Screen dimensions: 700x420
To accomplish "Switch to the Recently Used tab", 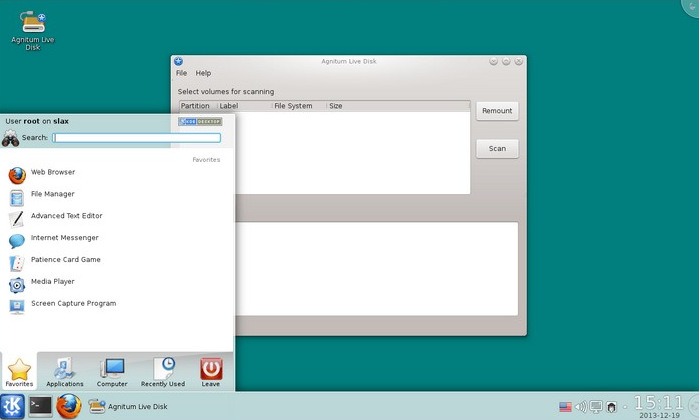I will (163, 372).
